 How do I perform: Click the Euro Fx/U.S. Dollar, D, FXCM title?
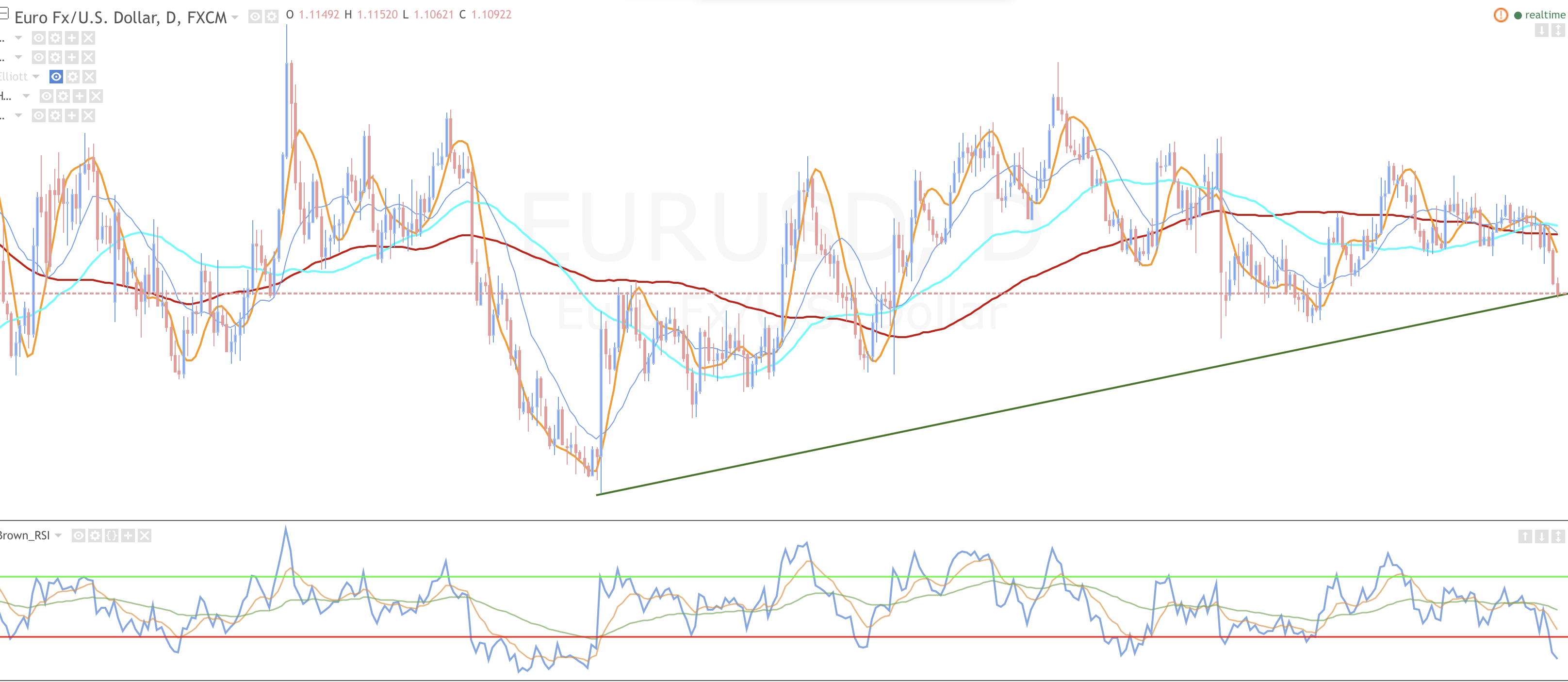click(120, 17)
